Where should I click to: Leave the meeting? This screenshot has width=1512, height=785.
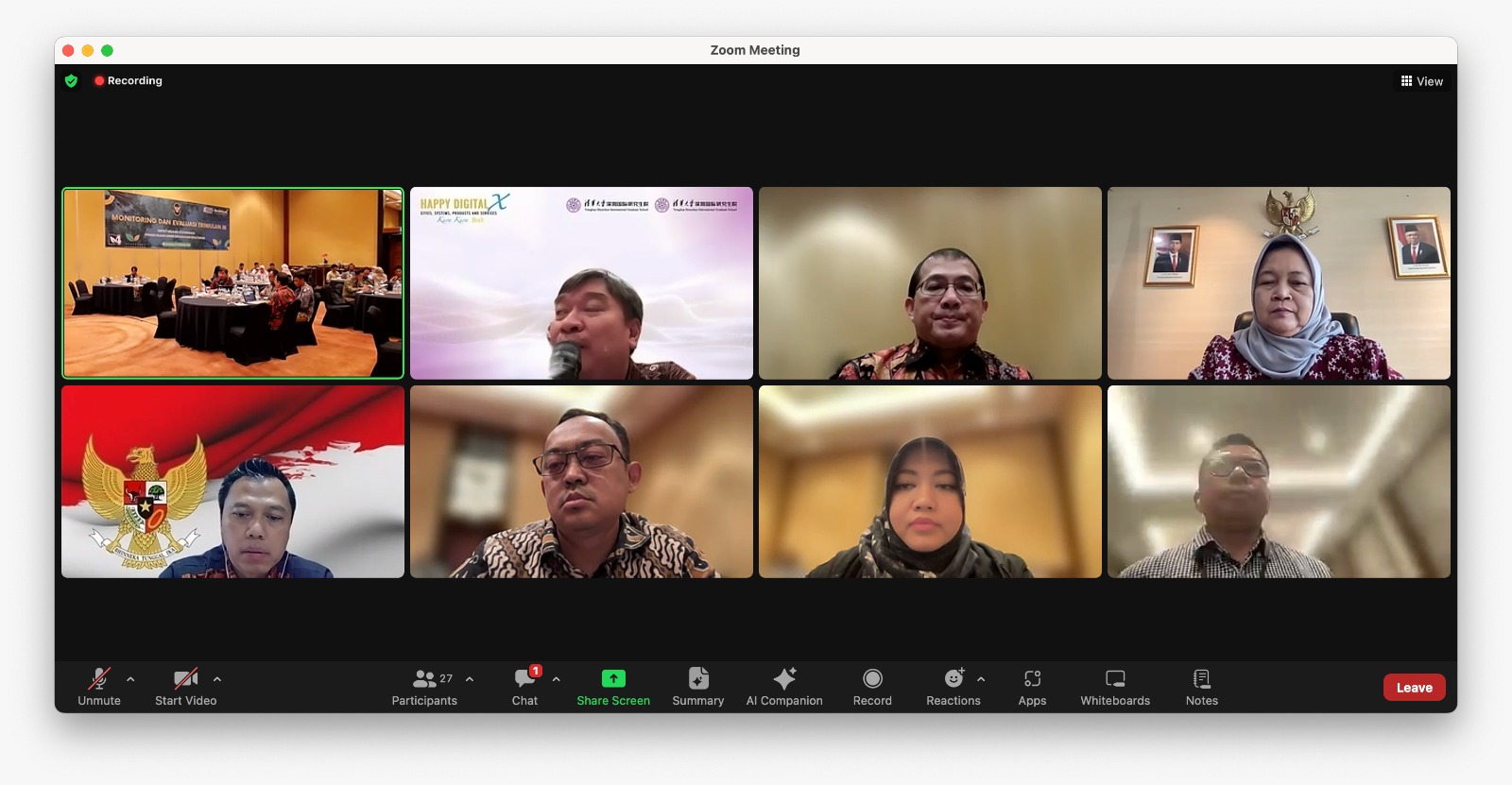pyautogui.click(x=1414, y=688)
